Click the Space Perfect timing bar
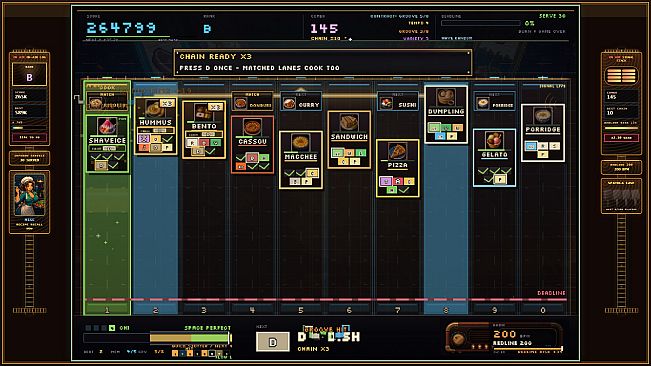The image size is (651, 366). tap(158, 338)
